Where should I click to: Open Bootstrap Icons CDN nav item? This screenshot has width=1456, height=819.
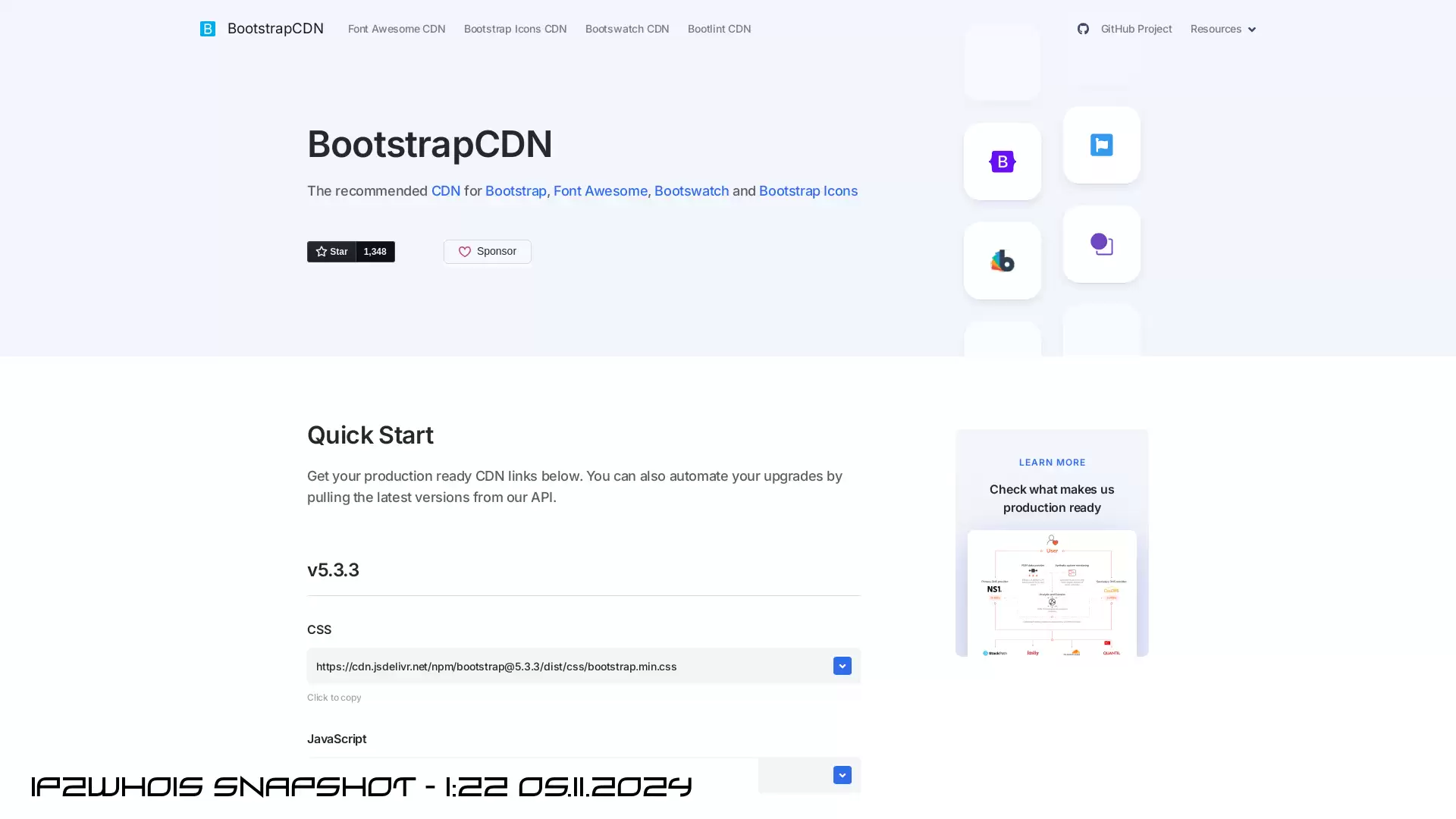[x=515, y=29]
